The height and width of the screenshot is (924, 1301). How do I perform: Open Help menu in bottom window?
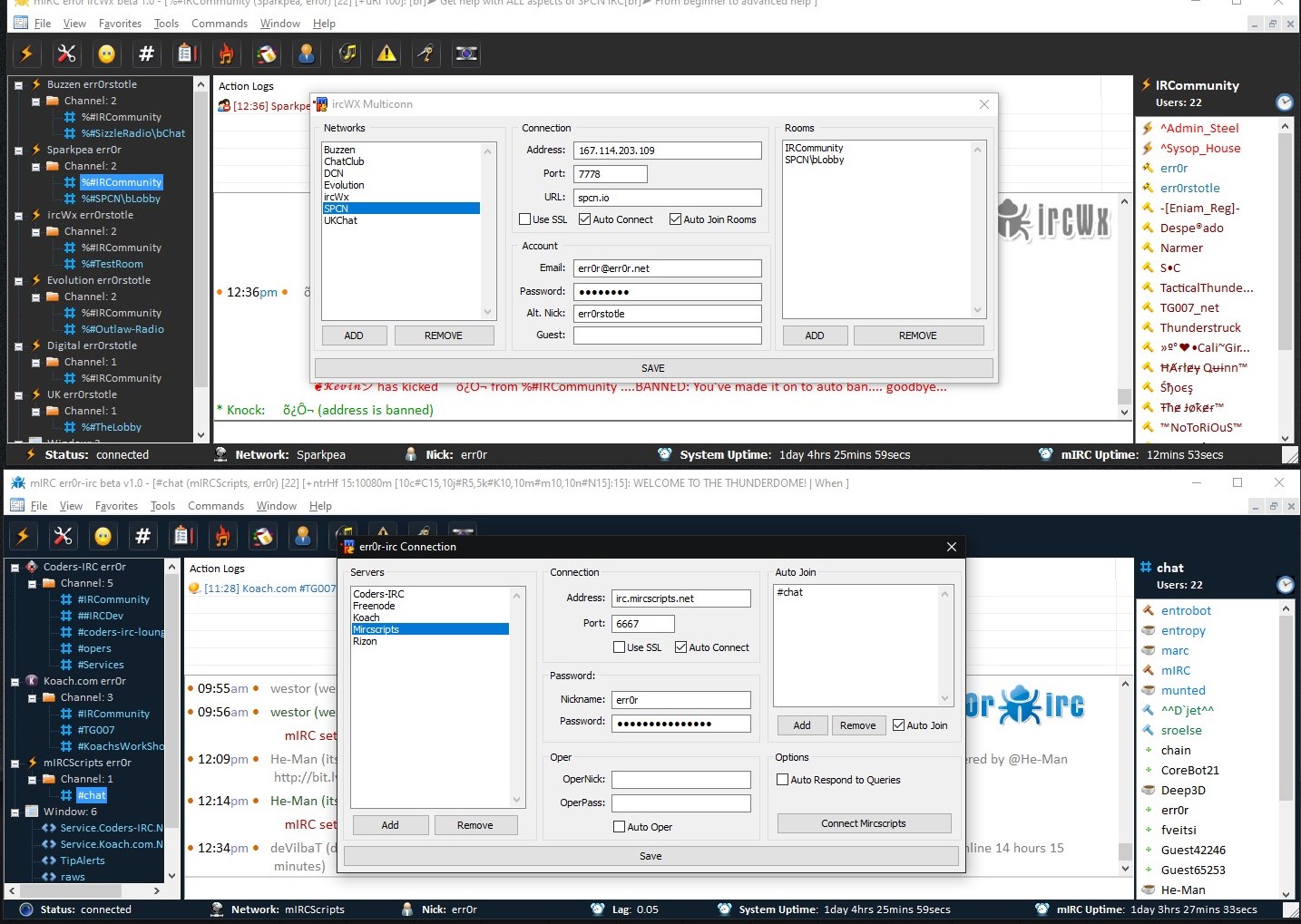pos(320,506)
